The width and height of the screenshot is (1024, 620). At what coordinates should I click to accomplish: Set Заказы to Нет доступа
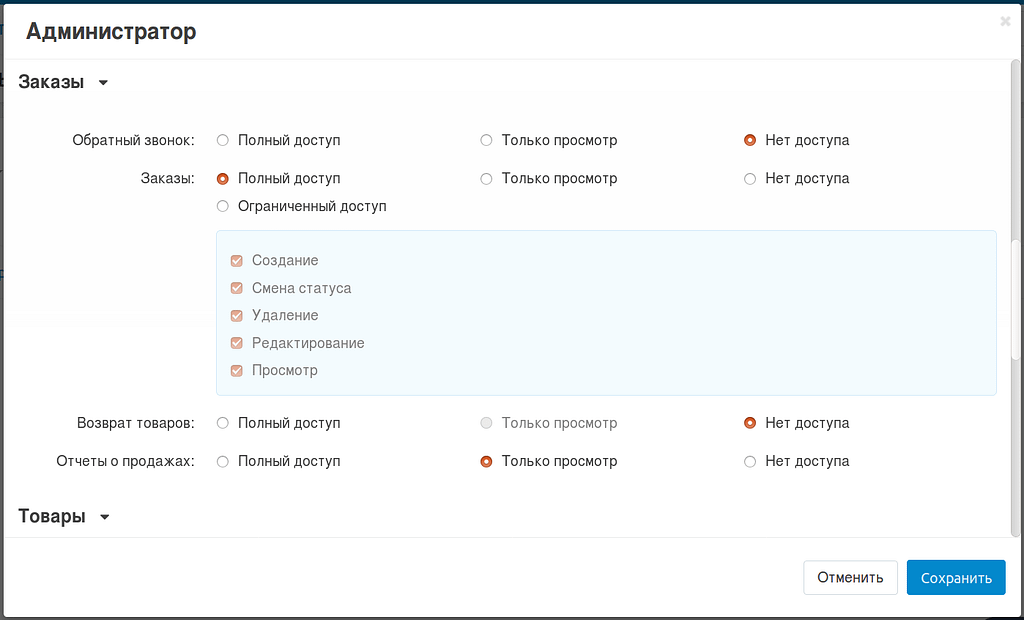(x=750, y=178)
